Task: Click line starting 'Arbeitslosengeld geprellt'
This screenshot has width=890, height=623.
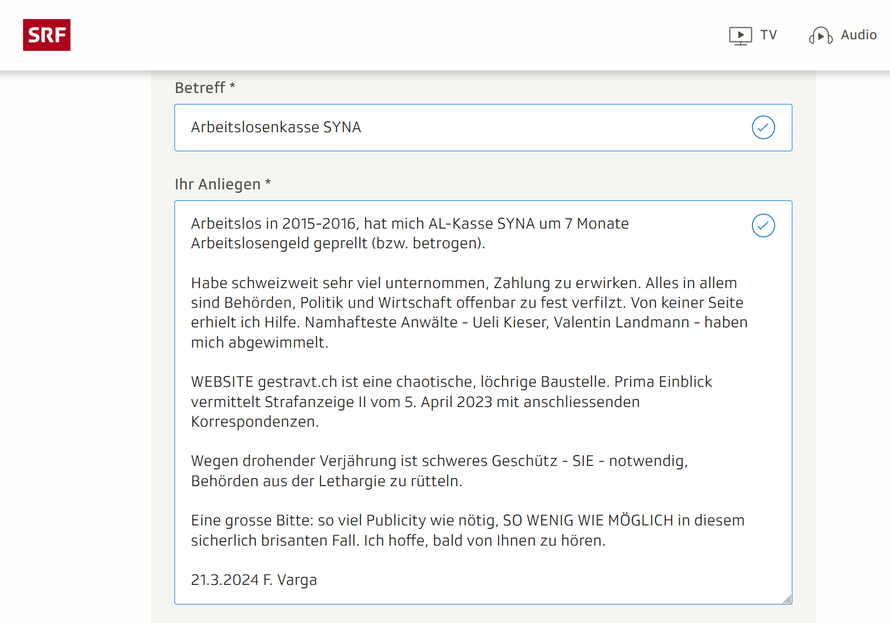Action: click(338, 243)
